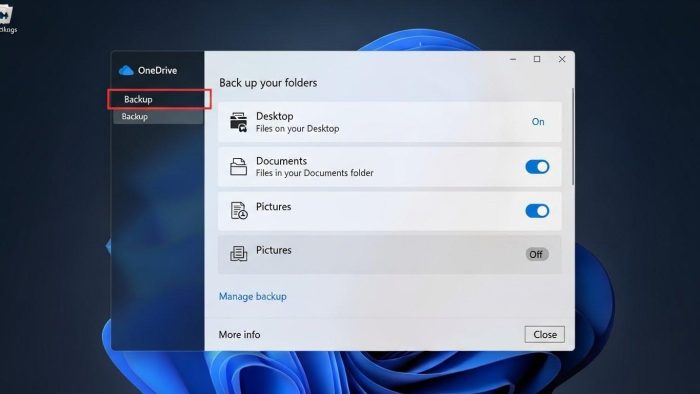Turn off the Documents backup toggle
This screenshot has width=700, height=394.
pyautogui.click(x=537, y=167)
